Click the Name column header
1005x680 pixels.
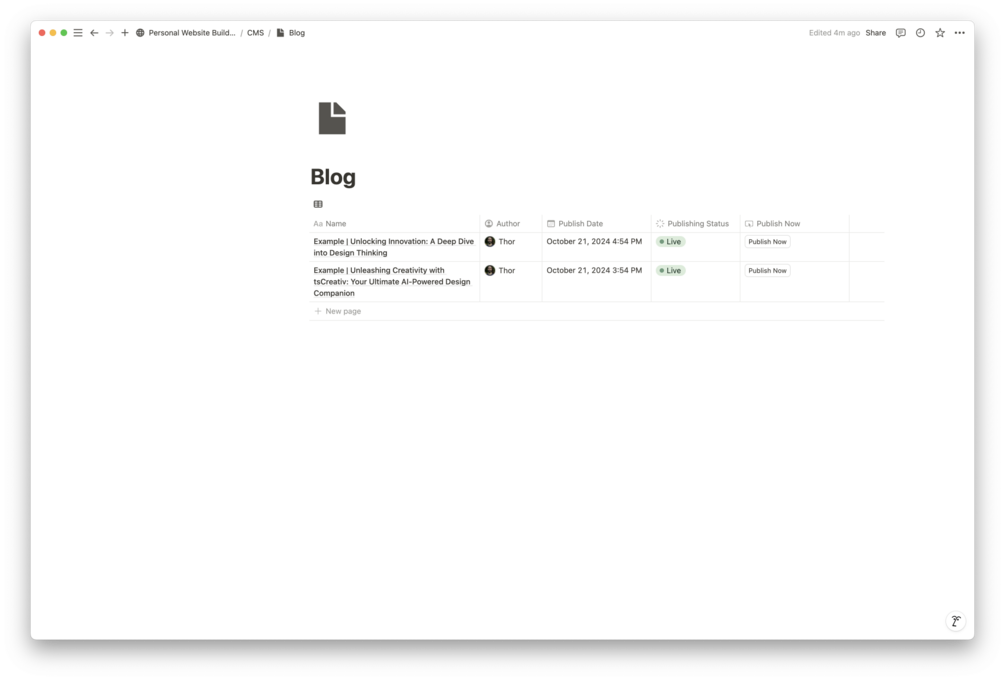[394, 224]
